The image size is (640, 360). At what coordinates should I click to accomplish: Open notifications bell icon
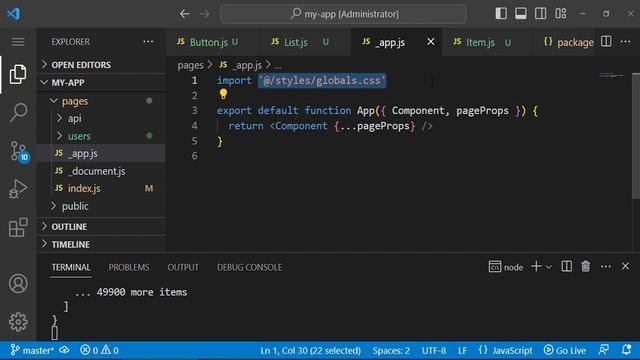pos(627,350)
